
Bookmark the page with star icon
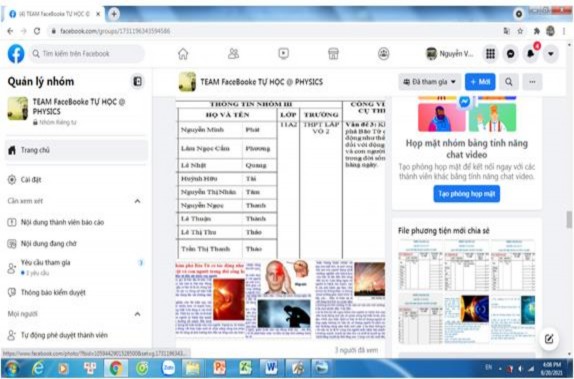tap(520, 31)
